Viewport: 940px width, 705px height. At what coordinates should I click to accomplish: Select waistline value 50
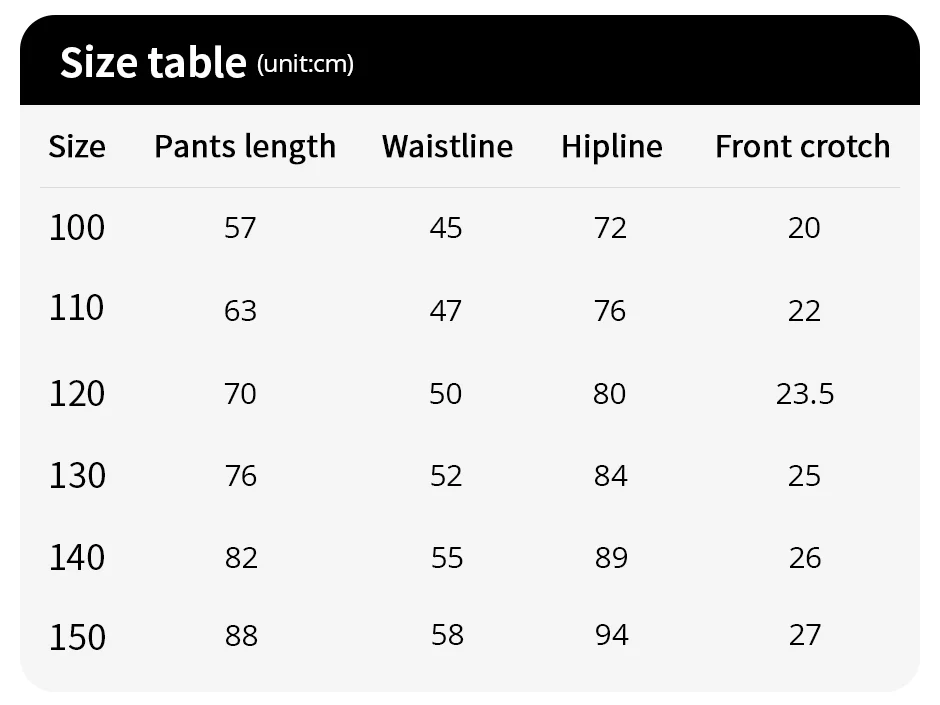coord(446,394)
